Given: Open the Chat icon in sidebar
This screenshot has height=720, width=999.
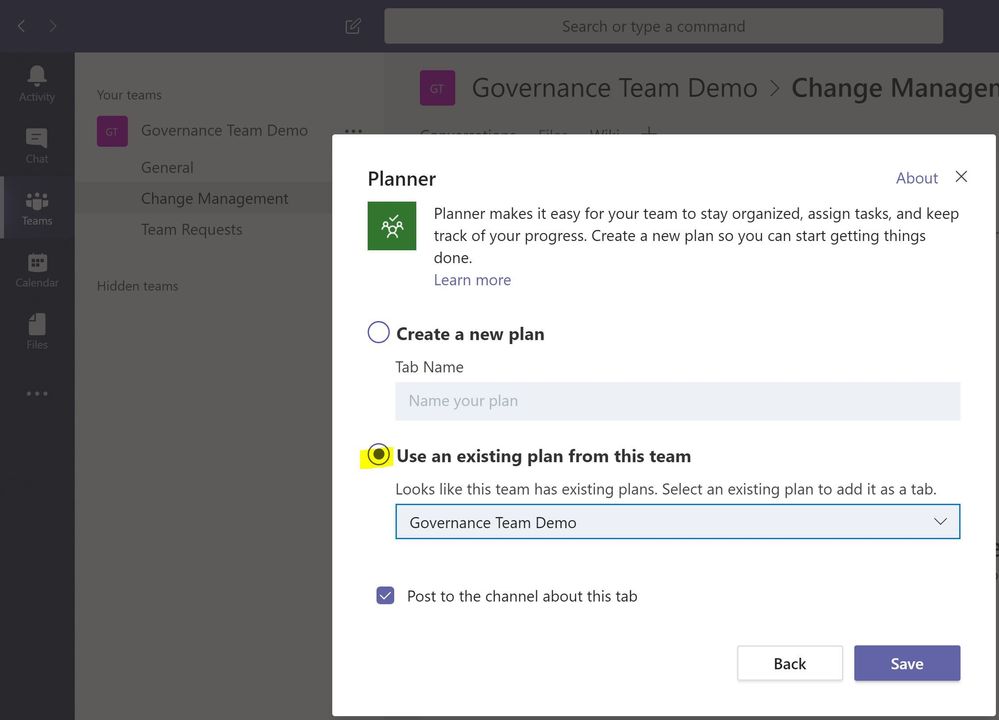Looking at the screenshot, I should [x=36, y=146].
